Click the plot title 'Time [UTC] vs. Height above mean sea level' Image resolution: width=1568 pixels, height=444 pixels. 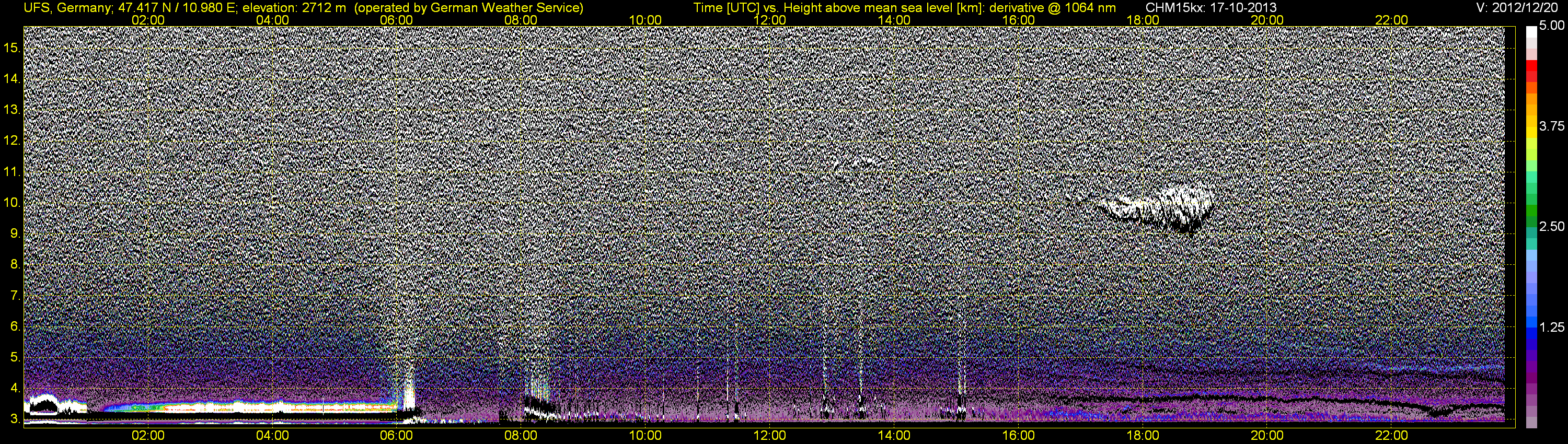coord(822,8)
